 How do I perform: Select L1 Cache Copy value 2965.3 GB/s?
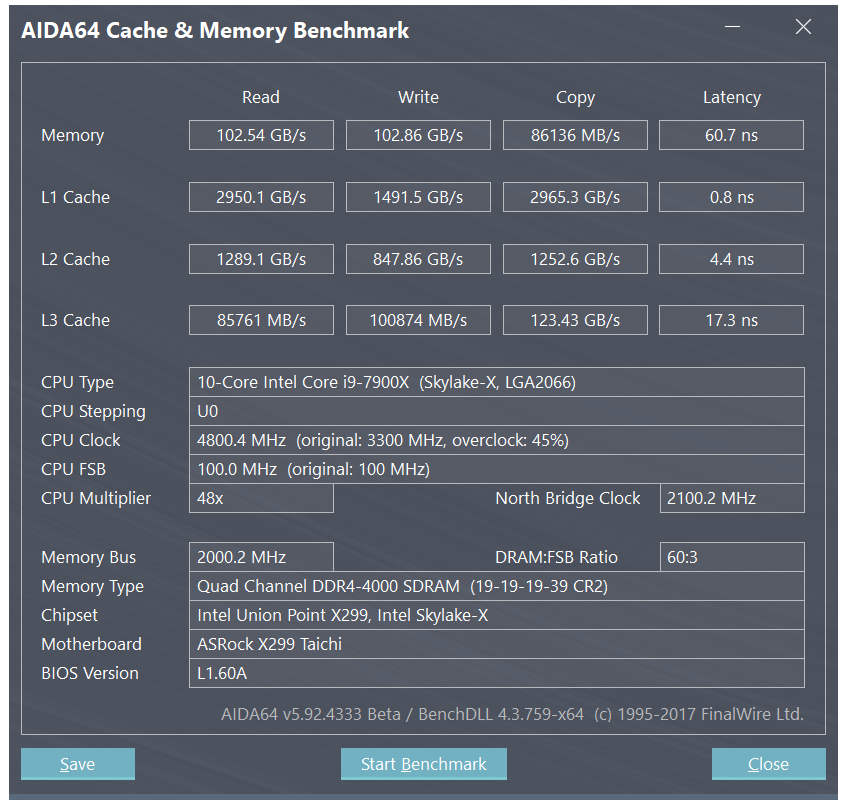575,197
